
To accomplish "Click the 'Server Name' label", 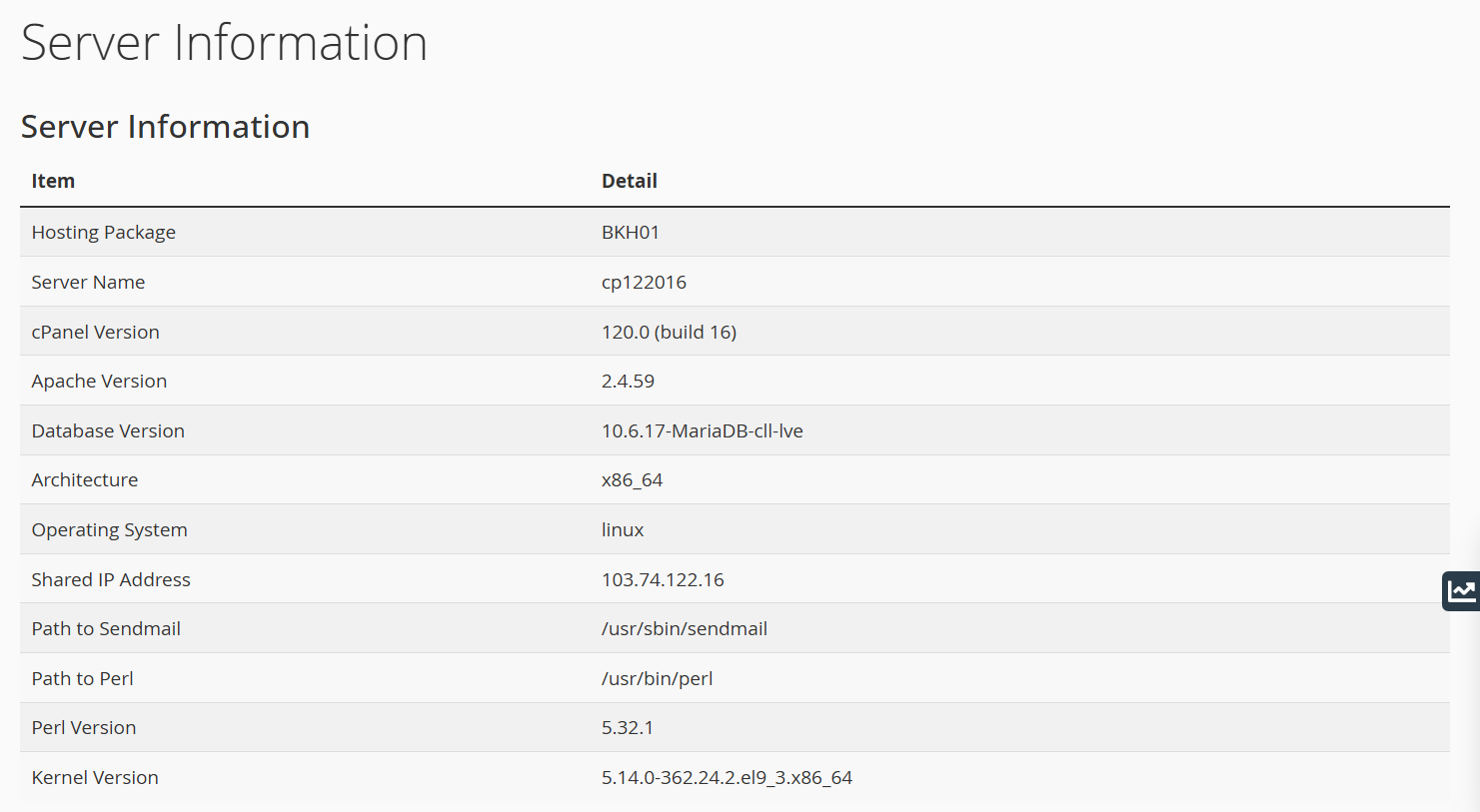I will pos(88,282).
